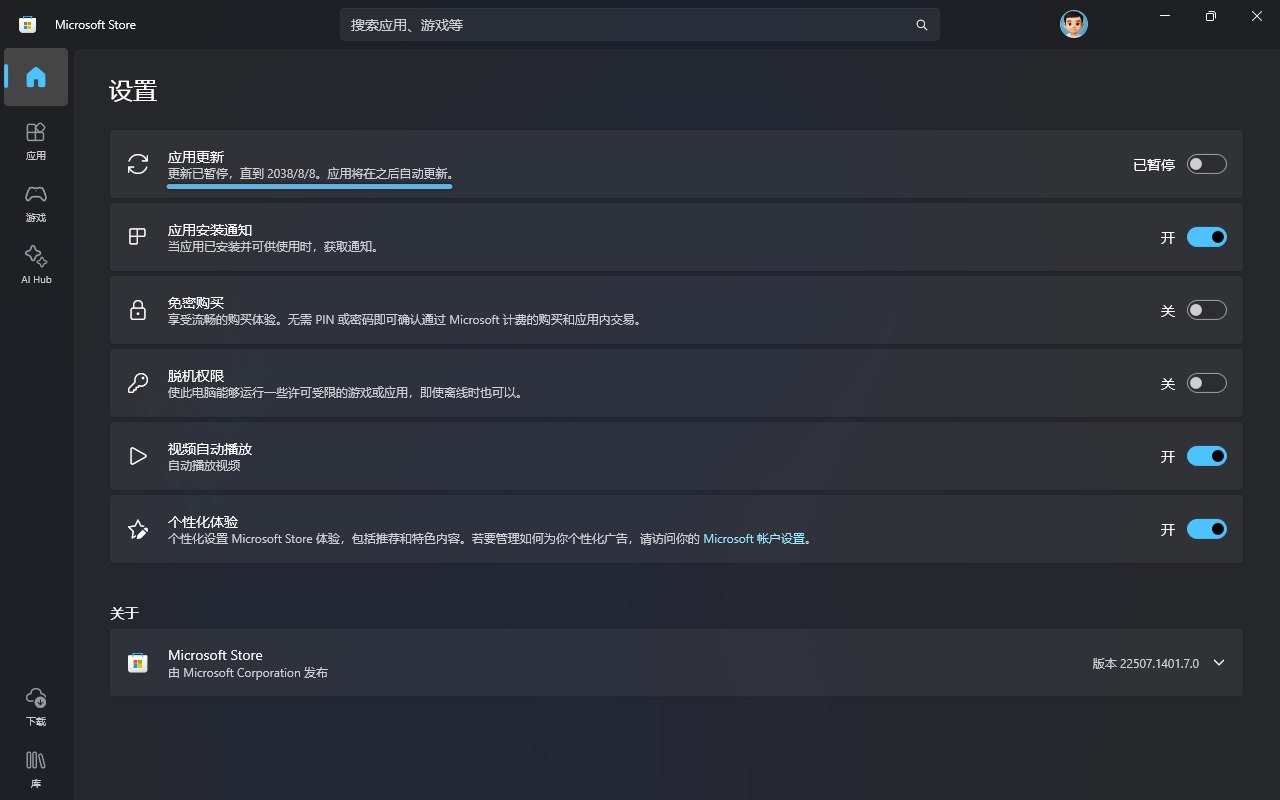Disable 应用安装通知 notifications

click(x=1207, y=237)
